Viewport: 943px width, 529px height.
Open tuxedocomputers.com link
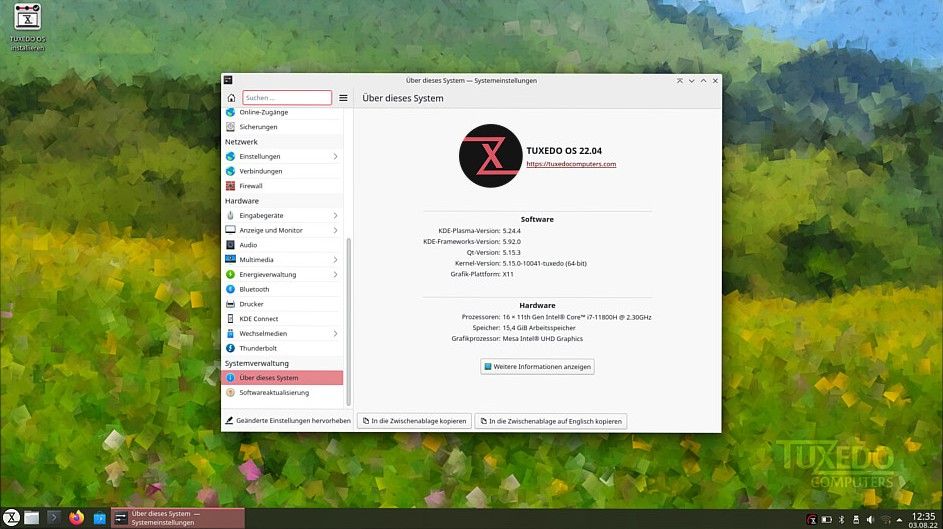571,164
